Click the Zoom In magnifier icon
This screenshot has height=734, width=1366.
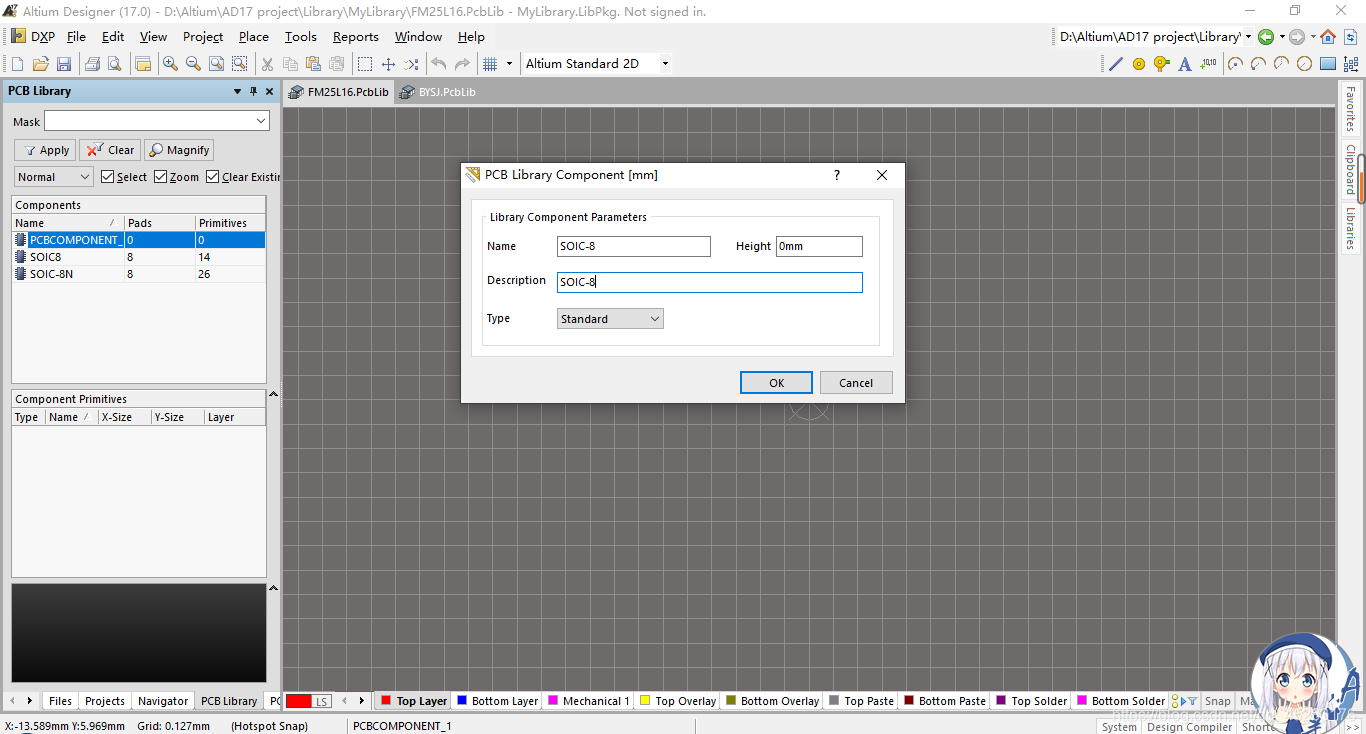pos(170,64)
